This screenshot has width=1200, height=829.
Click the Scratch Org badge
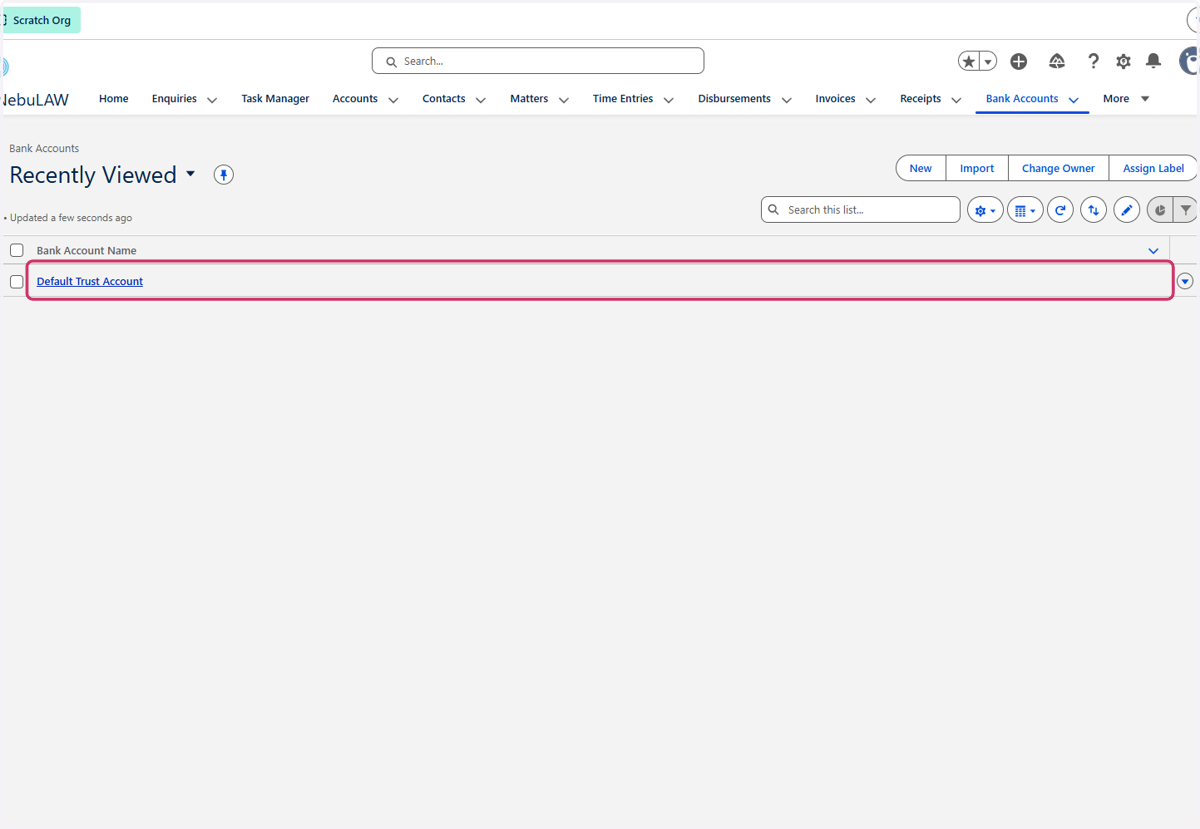(41, 20)
